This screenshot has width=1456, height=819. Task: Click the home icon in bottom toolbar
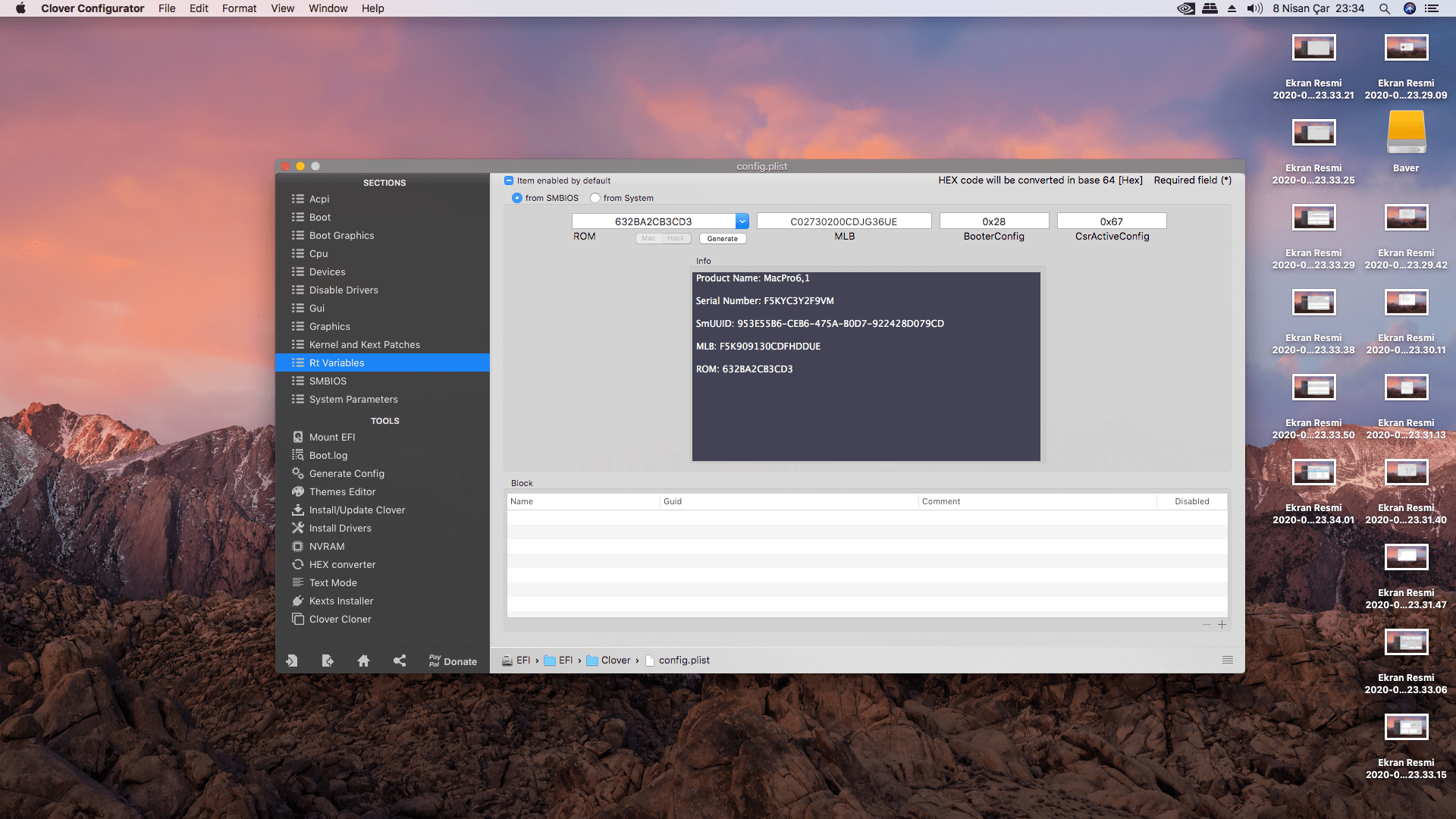click(363, 661)
